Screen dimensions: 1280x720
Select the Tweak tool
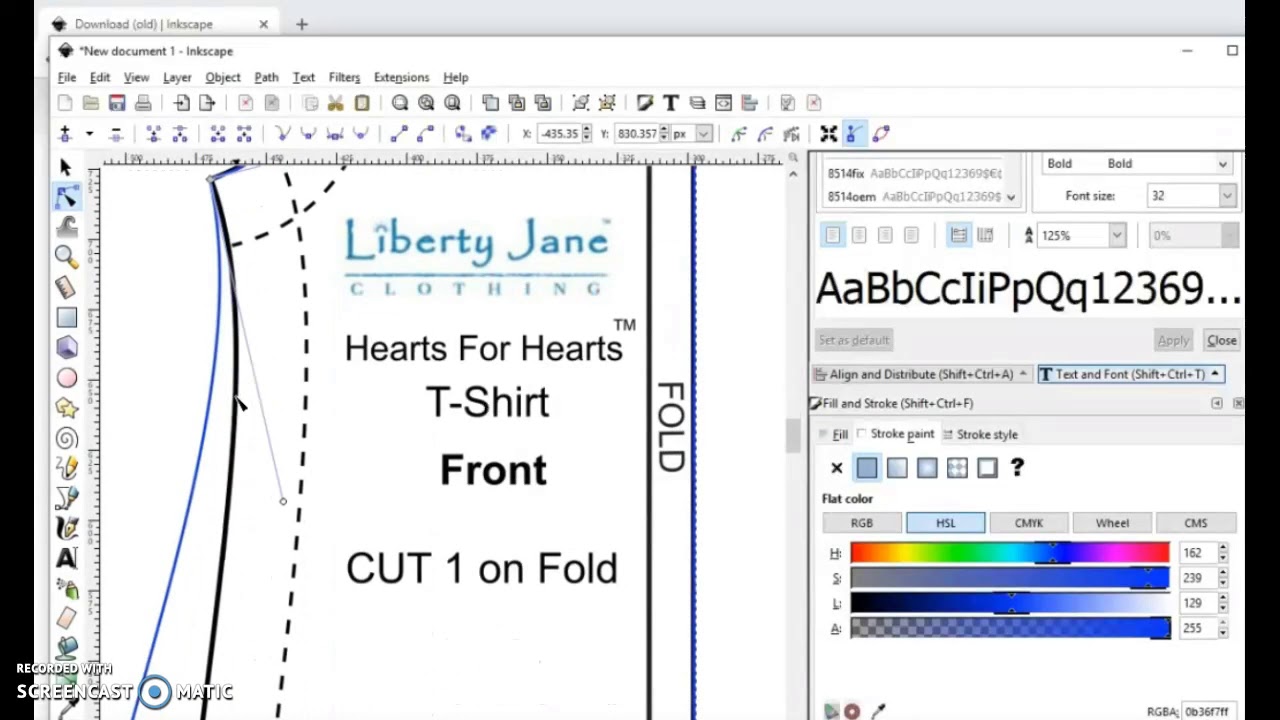tap(66, 227)
